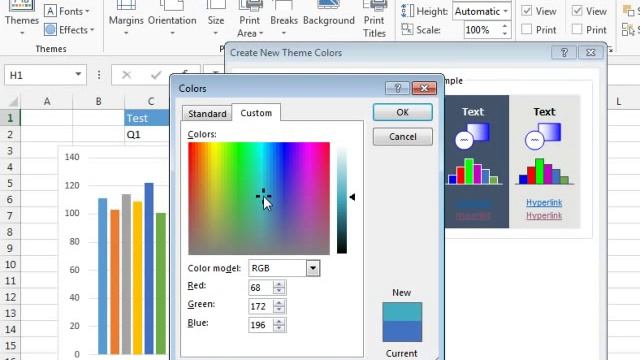640x360 pixels.
Task: Click the light sample preview chart
Action: [544, 171]
